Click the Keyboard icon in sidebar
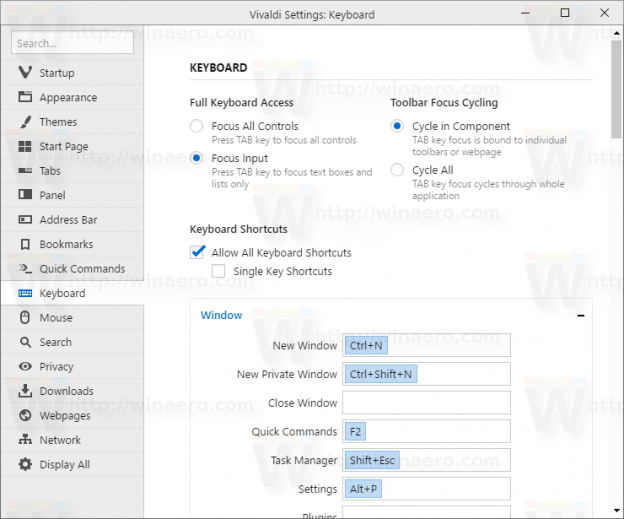Screen dimensions: 624x519 click(25, 293)
